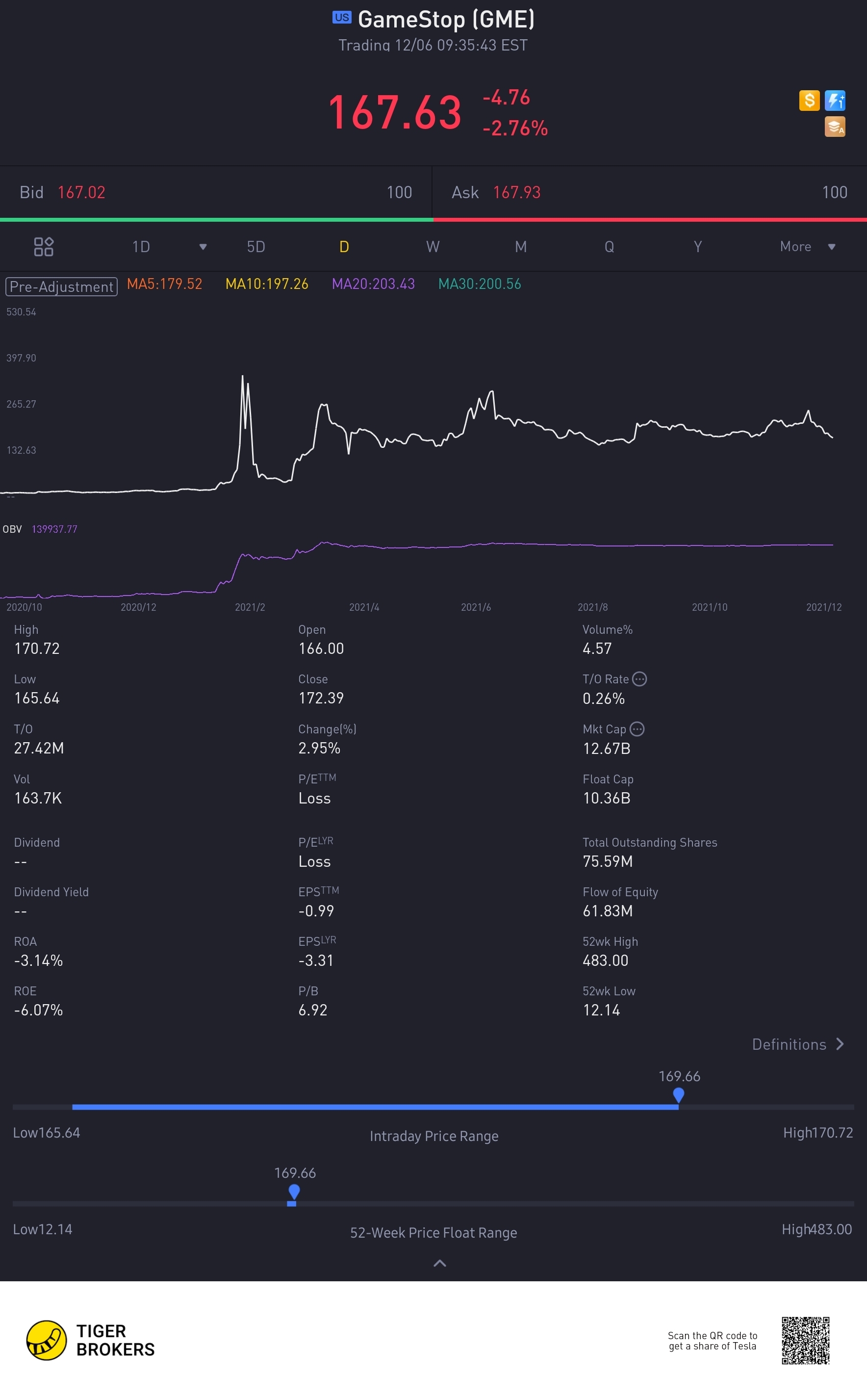Tap the Vol value 163.7K
Viewport: 867px width, 1400px height.
pos(38,798)
